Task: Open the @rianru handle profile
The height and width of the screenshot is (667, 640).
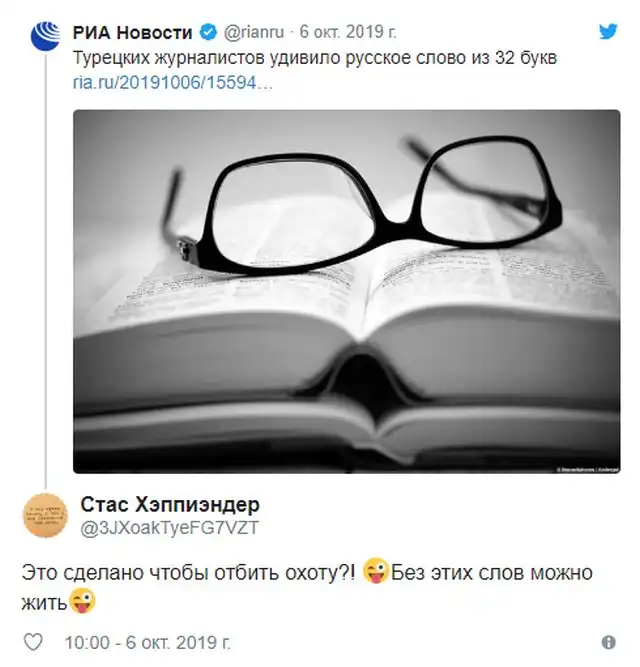Action: [254, 32]
